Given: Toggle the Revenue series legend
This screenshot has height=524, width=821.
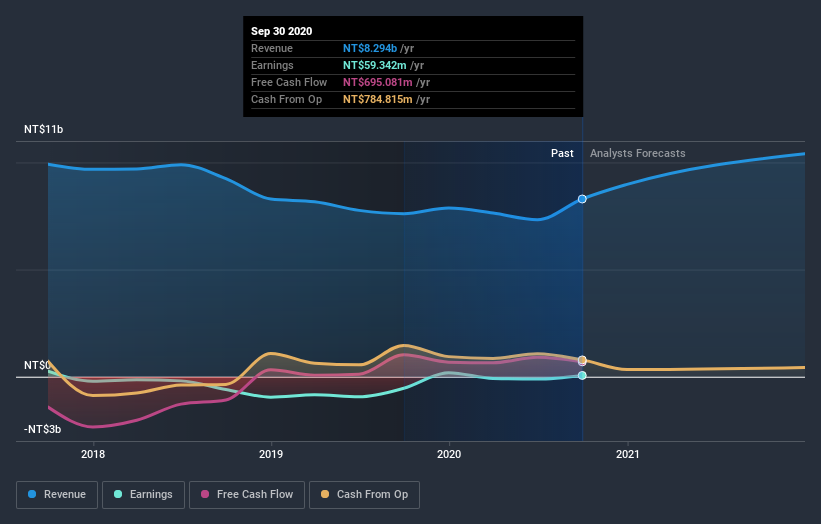Looking at the screenshot, I should tap(57, 495).
